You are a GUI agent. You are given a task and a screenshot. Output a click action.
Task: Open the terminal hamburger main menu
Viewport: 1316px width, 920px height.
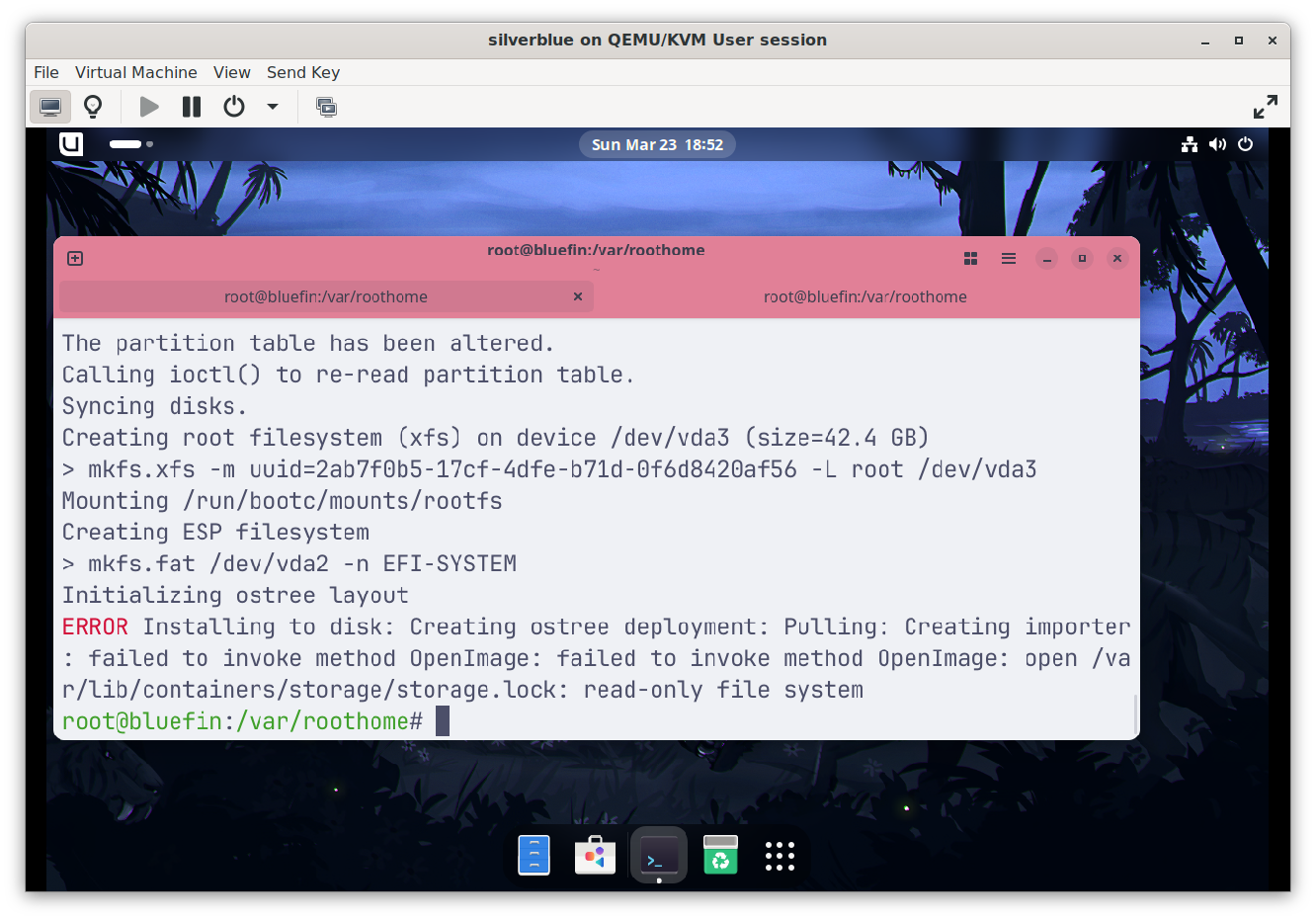point(1009,258)
